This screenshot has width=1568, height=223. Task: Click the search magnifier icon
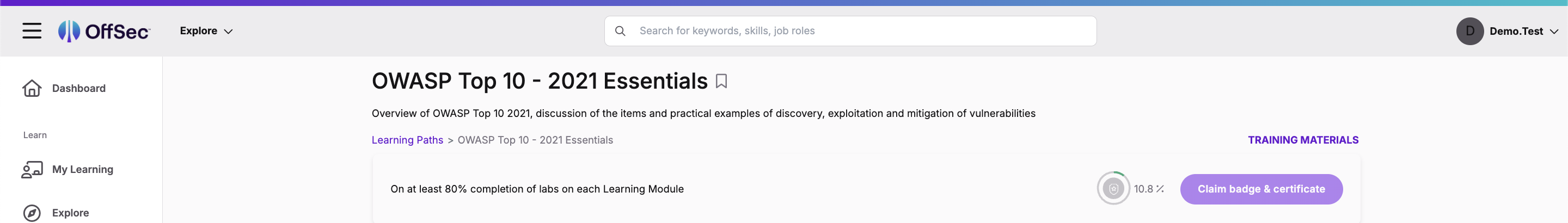(x=620, y=31)
